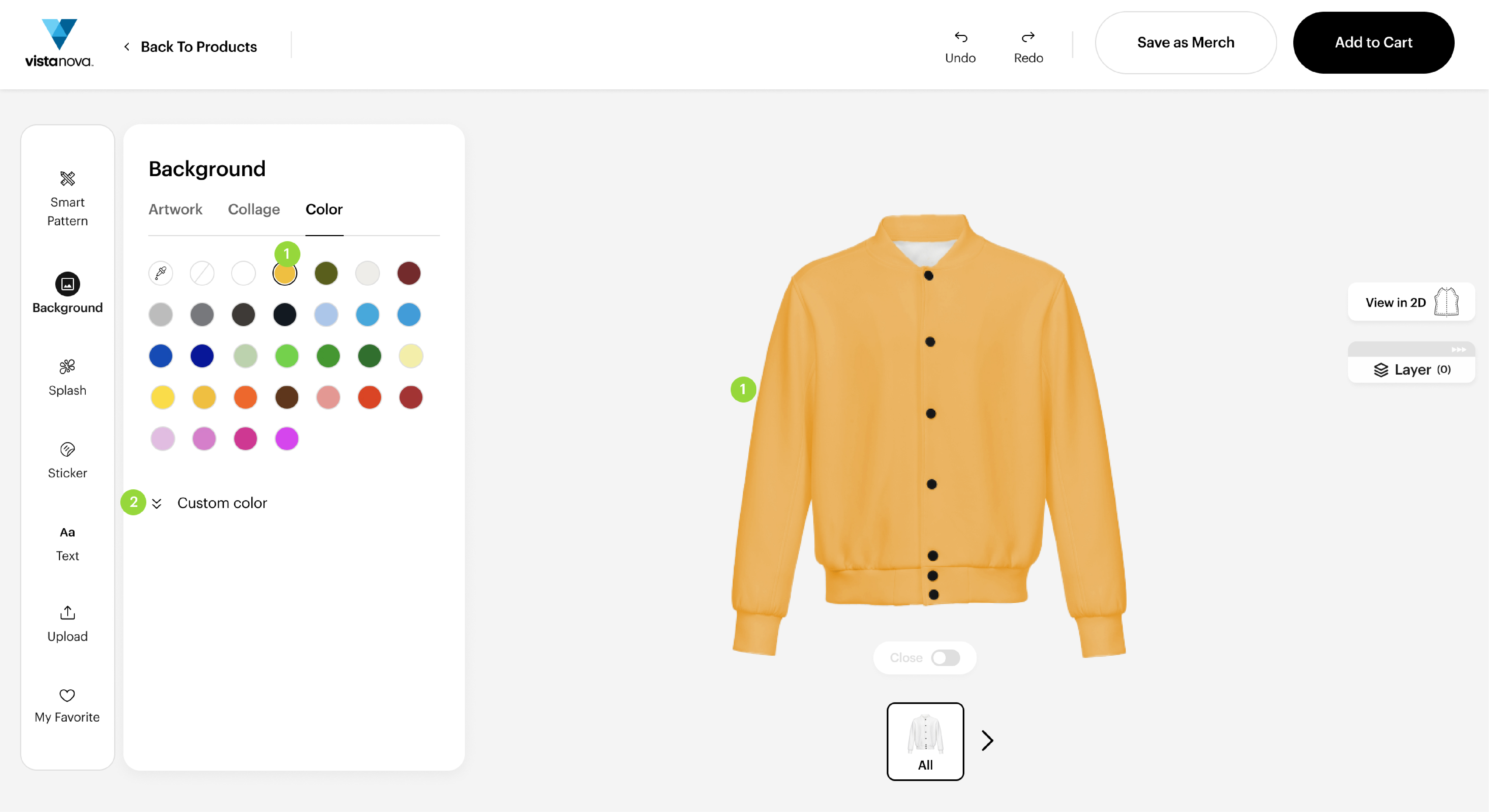Click the Undo arrow
Screen dimensions: 1489x812
coord(960,38)
